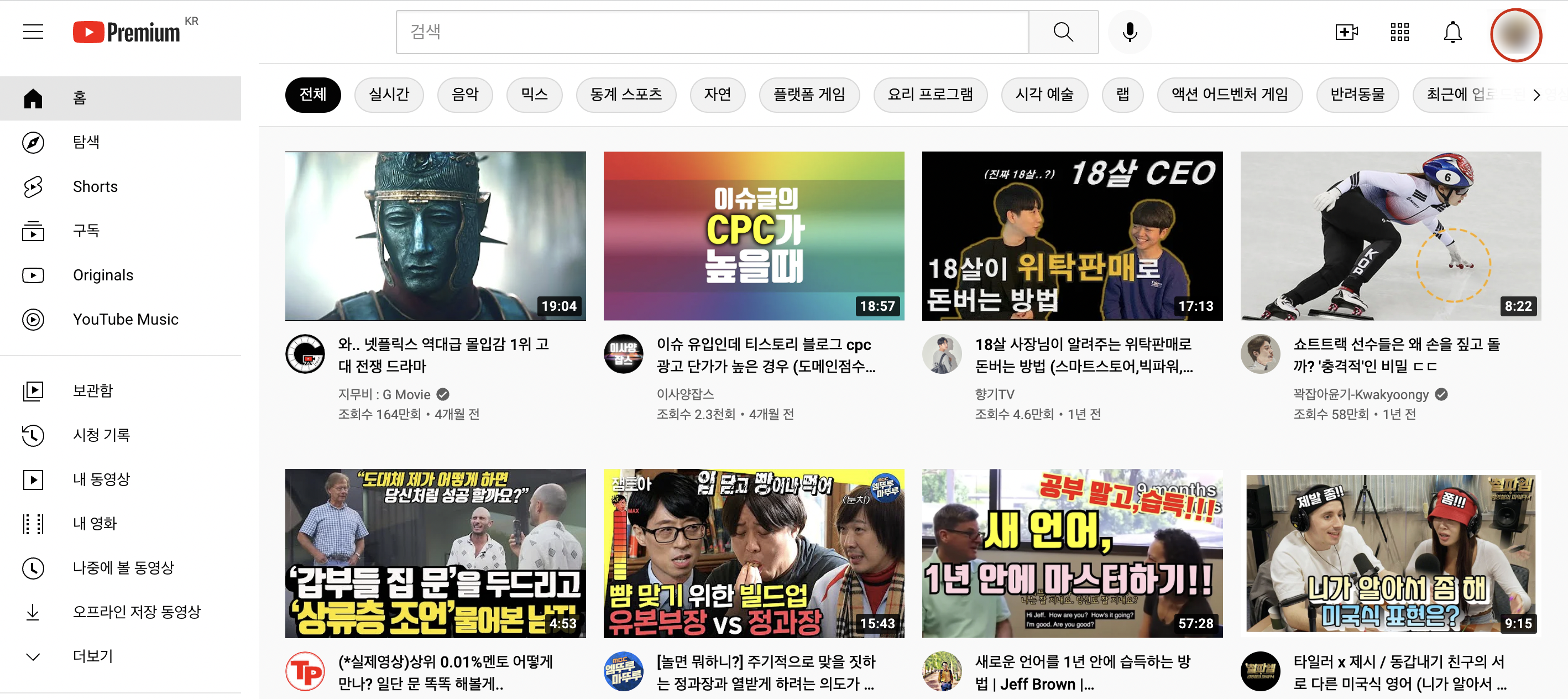The width and height of the screenshot is (1568, 699).
Task: Click the 이사양잡스 channel avatar
Action: pos(623,354)
